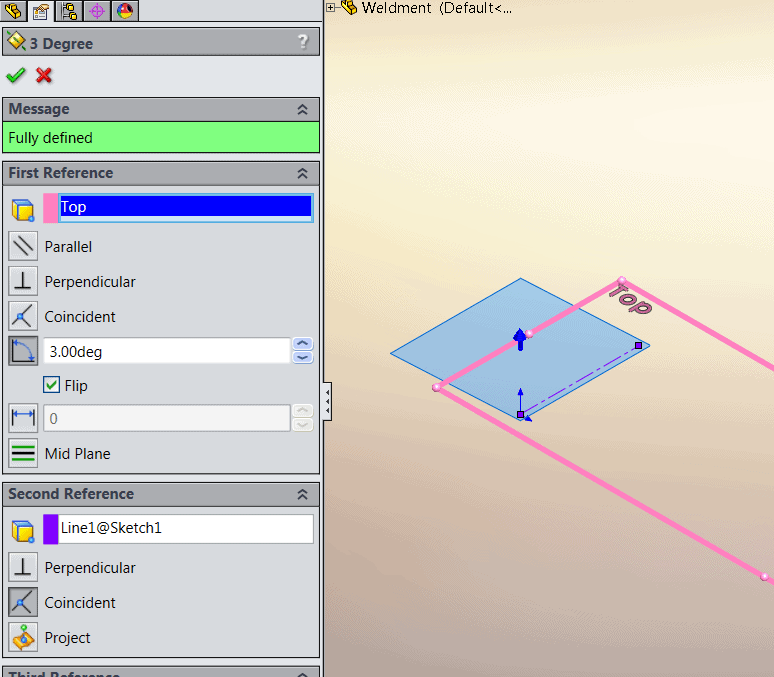The height and width of the screenshot is (677, 774).
Task: Accept the plane with green checkmark
Action: point(16,76)
